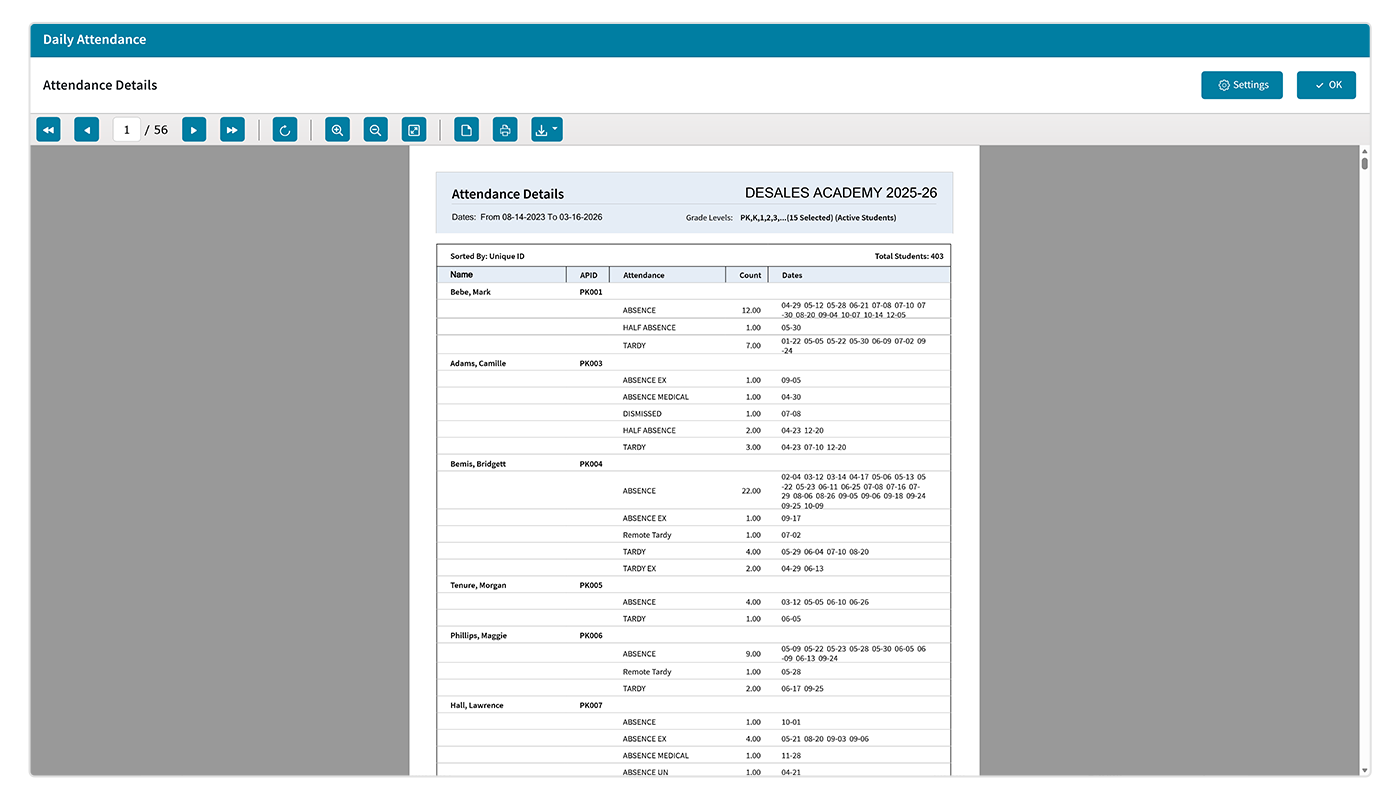
Task: Click the total page count '/ 56'
Action: [157, 130]
